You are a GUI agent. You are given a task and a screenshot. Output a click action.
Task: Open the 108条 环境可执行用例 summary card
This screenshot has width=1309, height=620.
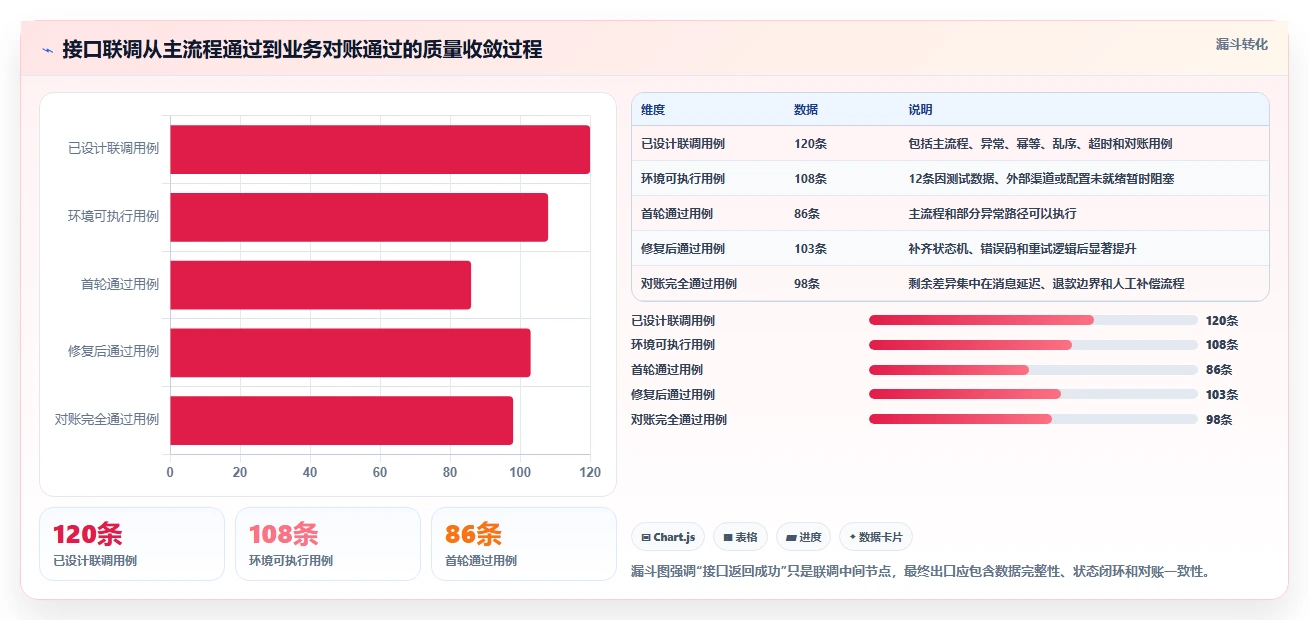click(x=328, y=544)
